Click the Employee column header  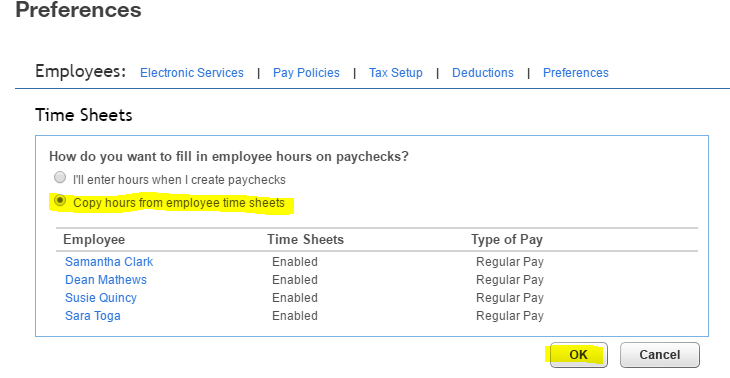click(x=94, y=240)
